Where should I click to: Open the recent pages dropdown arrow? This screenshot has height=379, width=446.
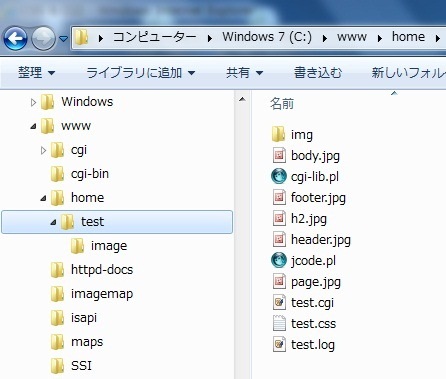click(64, 39)
